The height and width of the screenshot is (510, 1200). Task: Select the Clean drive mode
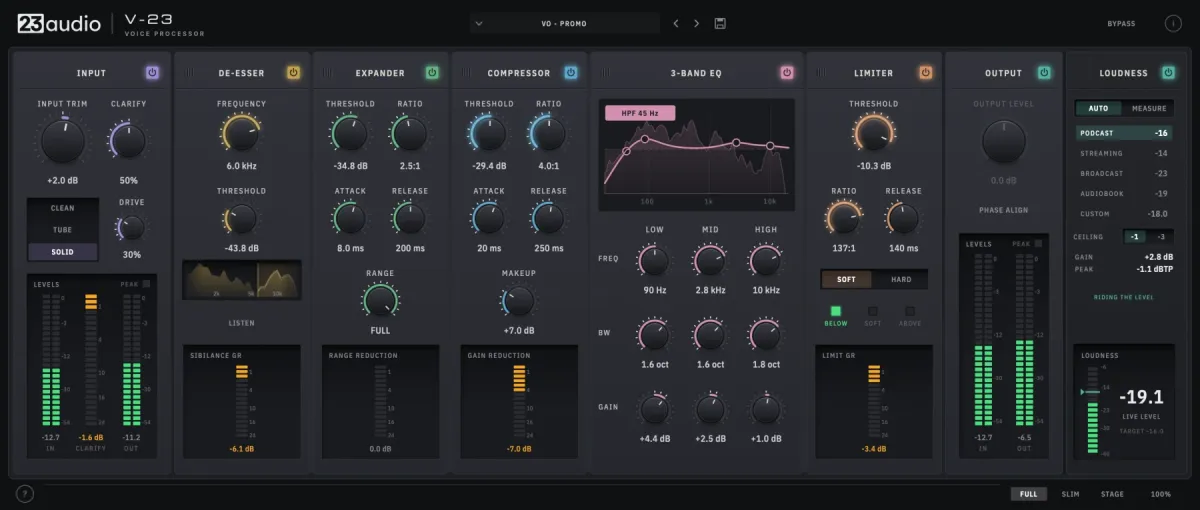point(62,208)
